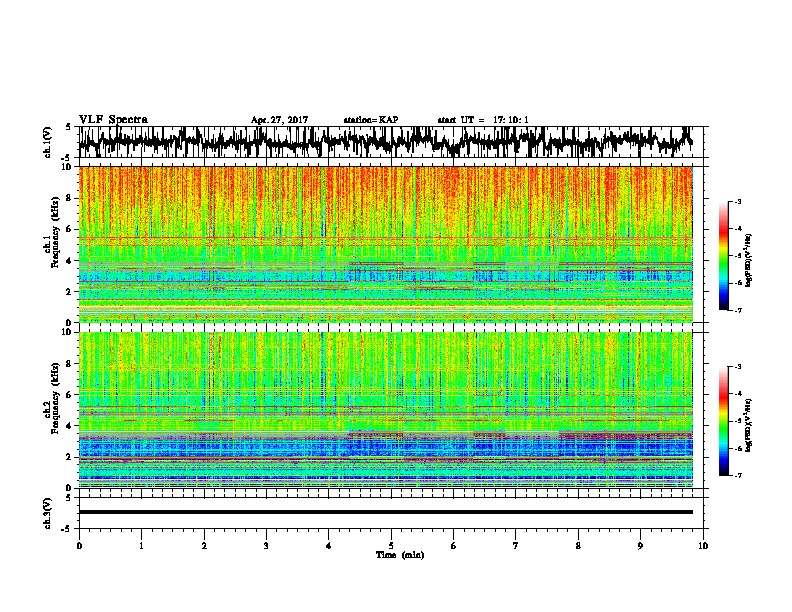Click the "Time (min)" x-axis label
Viewport: 792px width, 612px height.
point(400,555)
